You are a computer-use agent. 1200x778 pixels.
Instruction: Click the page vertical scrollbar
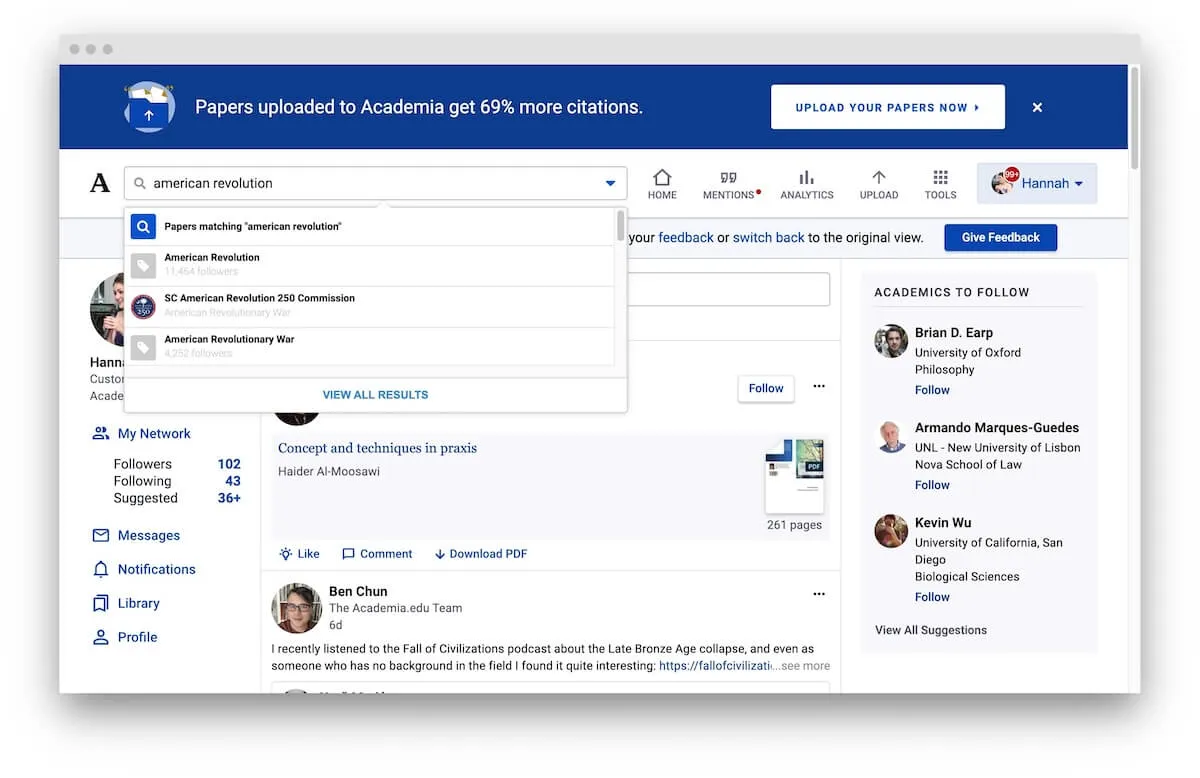[x=1134, y=118]
